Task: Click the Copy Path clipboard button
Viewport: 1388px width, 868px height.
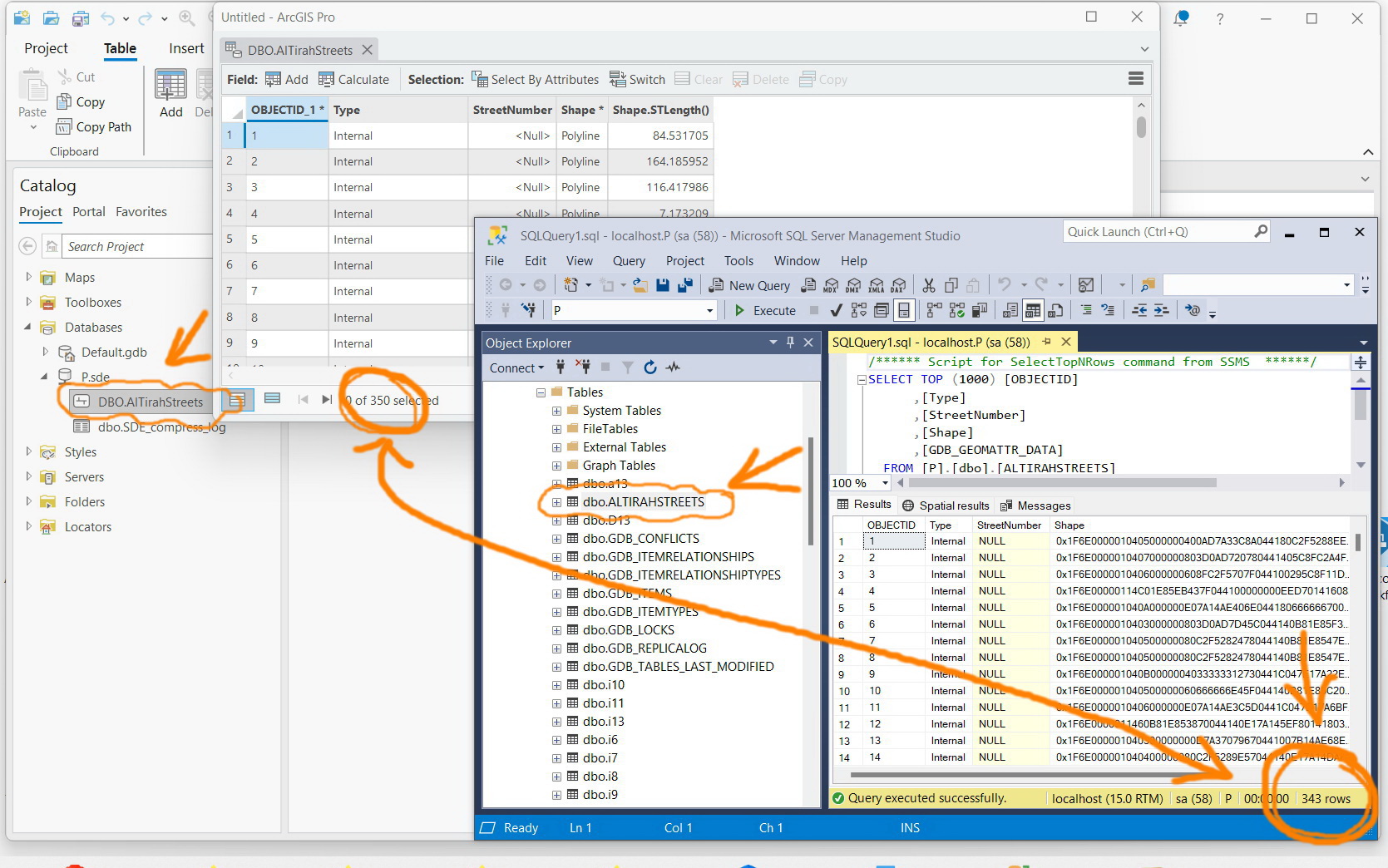Action: [x=93, y=127]
